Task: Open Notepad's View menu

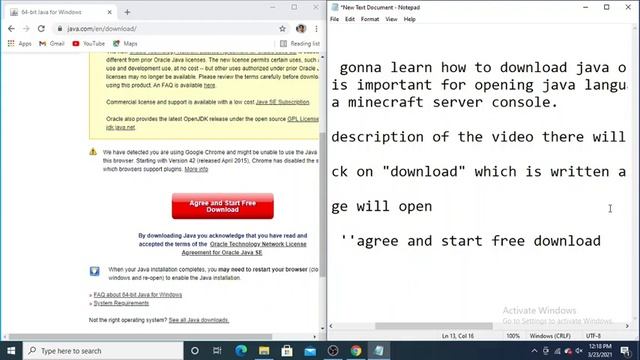Action: coord(391,19)
